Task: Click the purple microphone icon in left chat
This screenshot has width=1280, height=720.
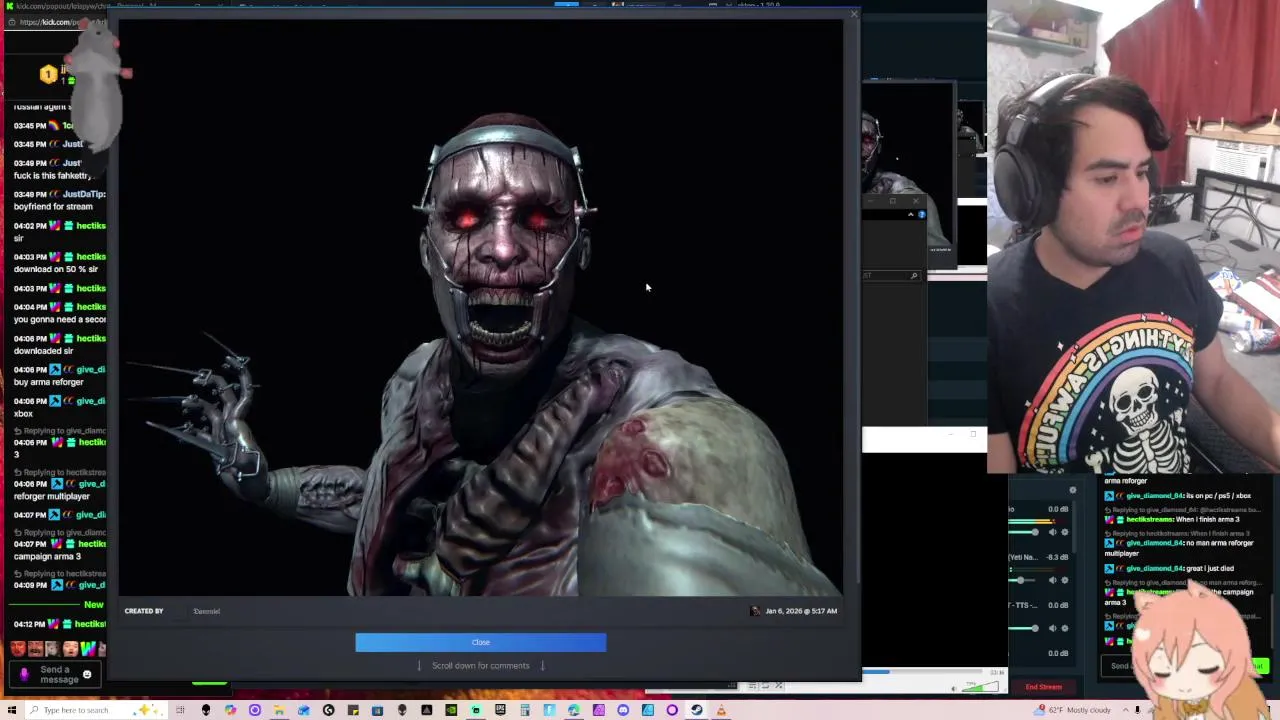Action: 24,675
